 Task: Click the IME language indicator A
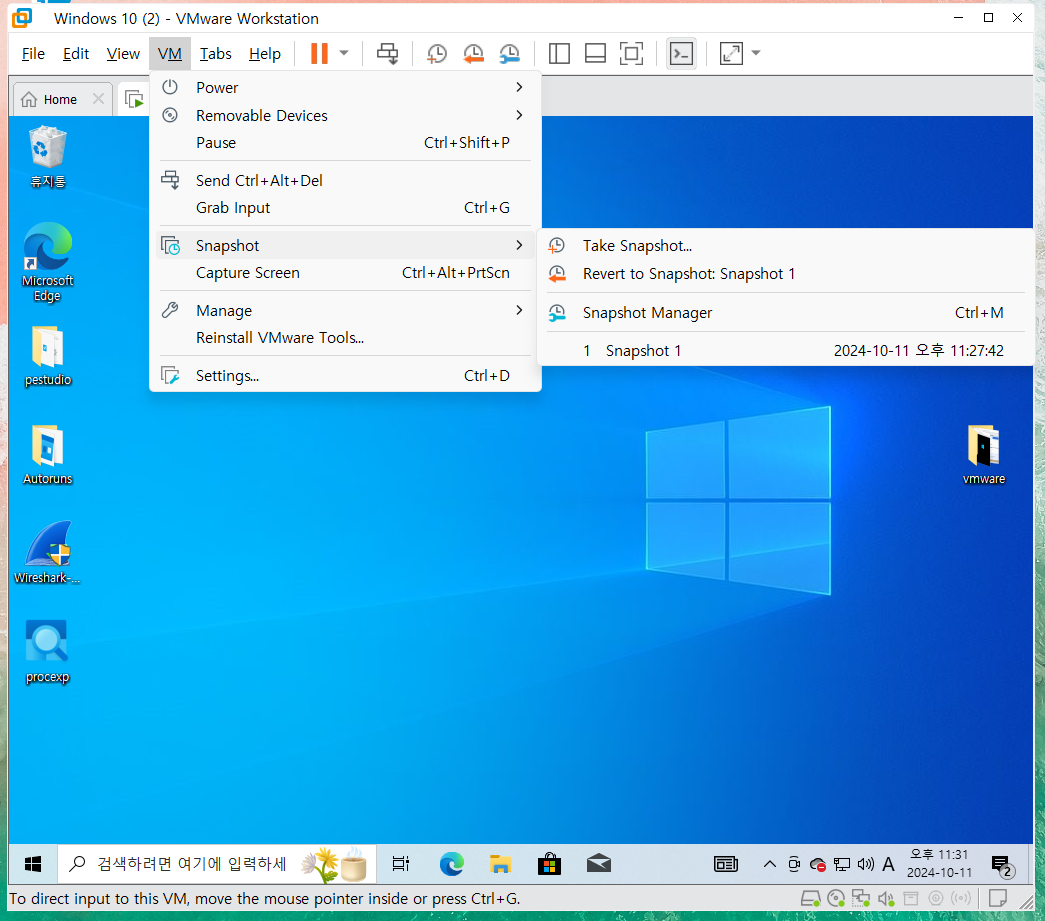[x=888, y=864]
